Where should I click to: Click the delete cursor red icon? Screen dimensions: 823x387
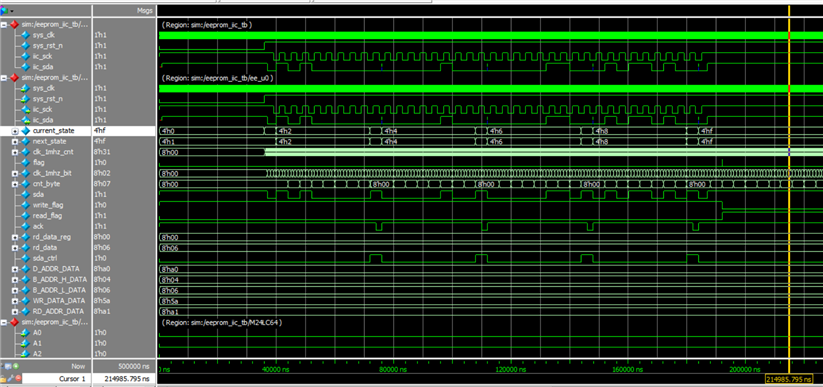pos(18,378)
